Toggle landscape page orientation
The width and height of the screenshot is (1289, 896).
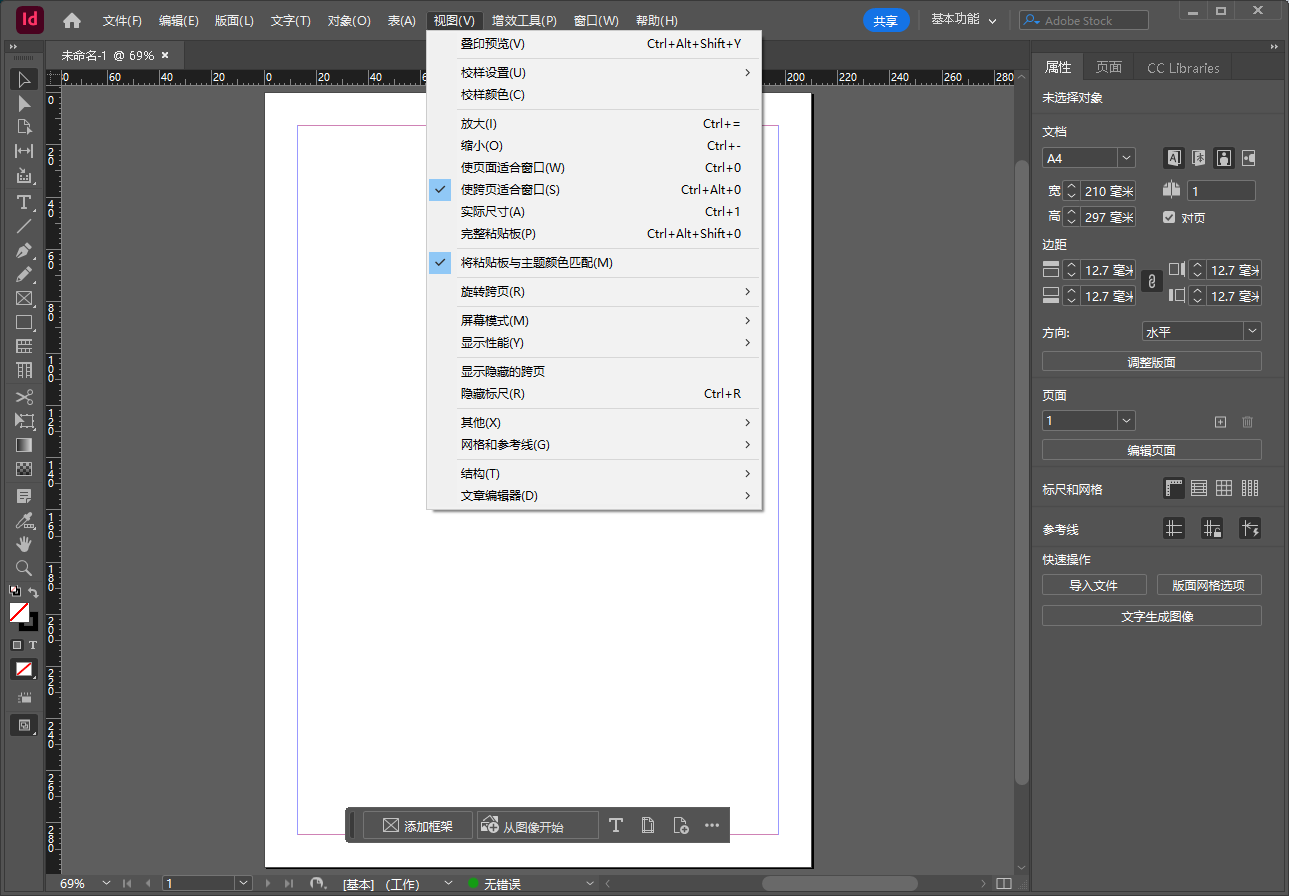tap(1248, 158)
